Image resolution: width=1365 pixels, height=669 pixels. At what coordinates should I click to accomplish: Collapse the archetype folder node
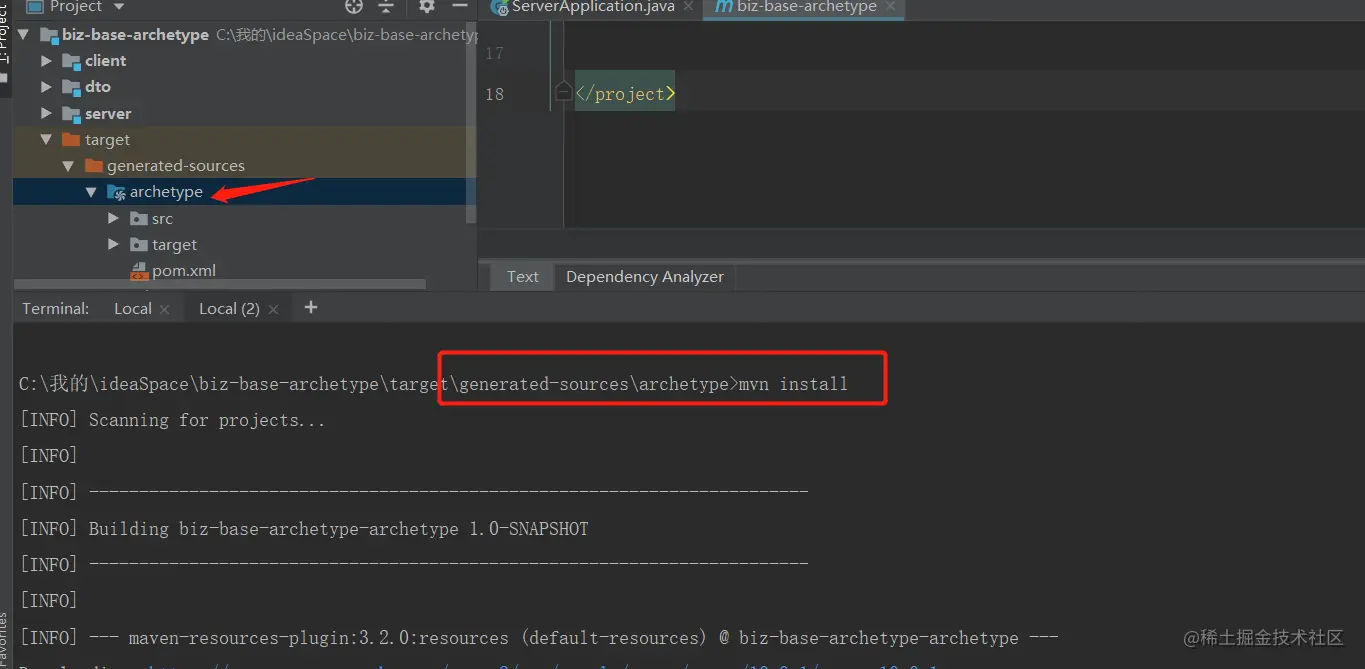(x=91, y=192)
